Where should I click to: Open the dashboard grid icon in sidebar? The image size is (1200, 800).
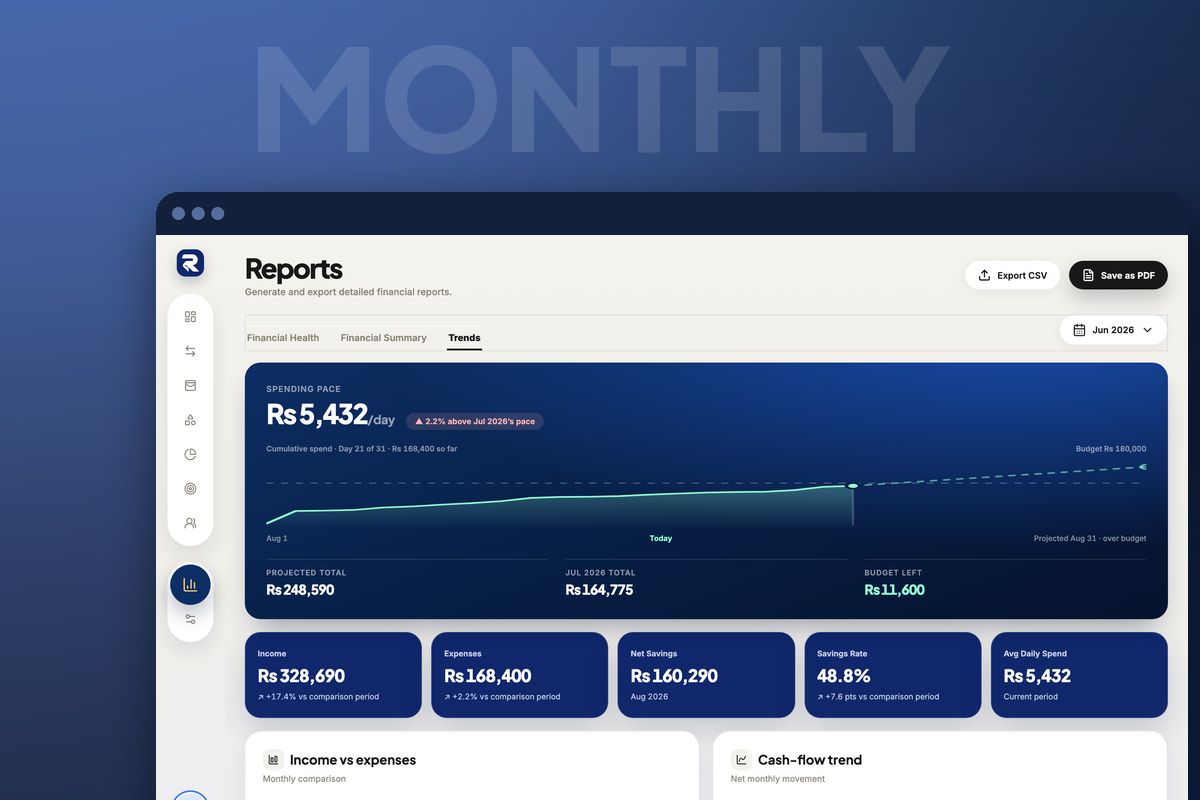pos(190,317)
